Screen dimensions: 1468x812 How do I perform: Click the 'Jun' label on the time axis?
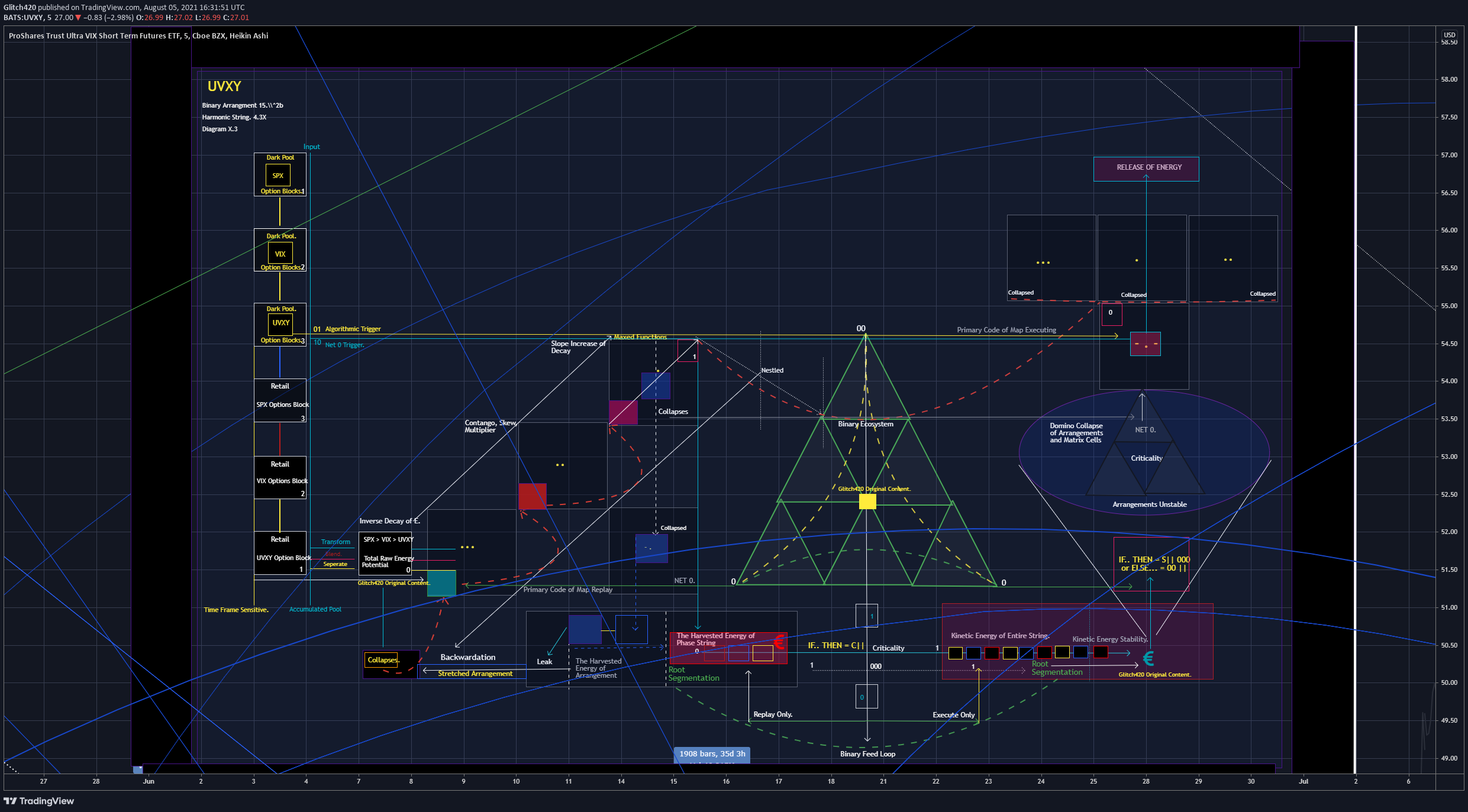tap(149, 781)
